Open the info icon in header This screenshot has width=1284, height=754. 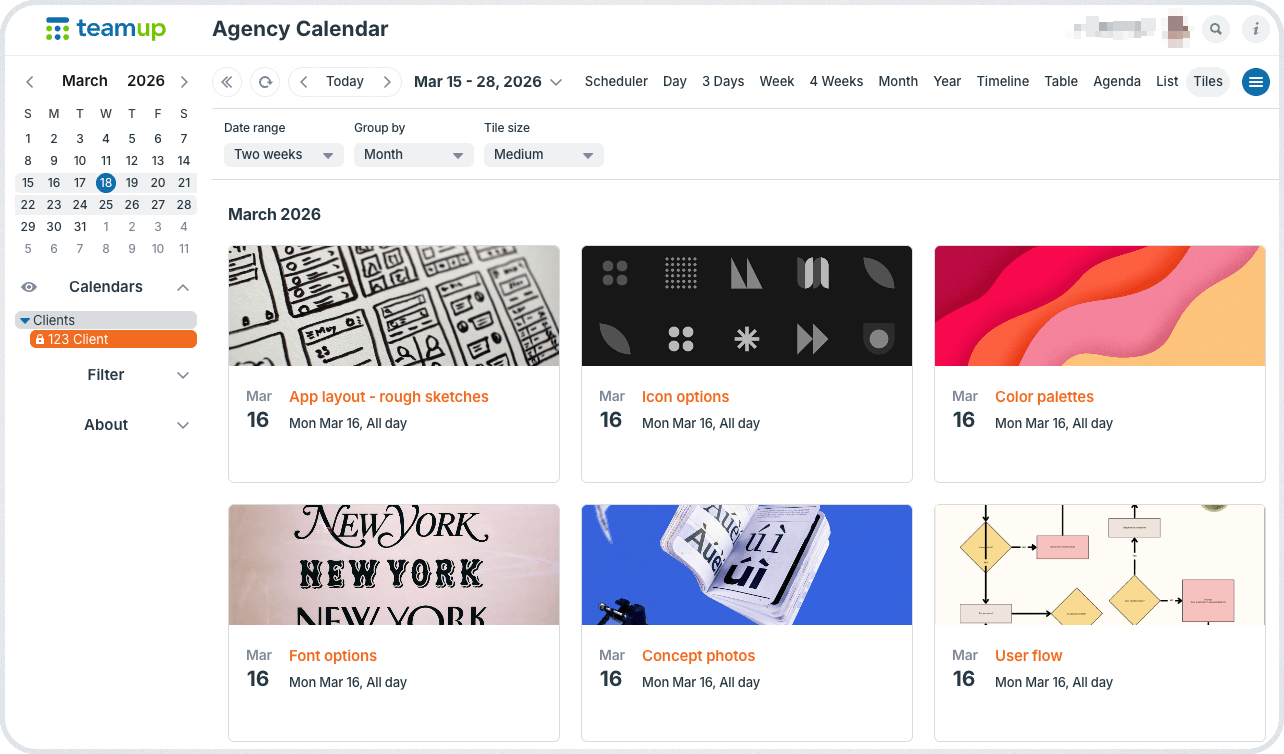(1255, 30)
